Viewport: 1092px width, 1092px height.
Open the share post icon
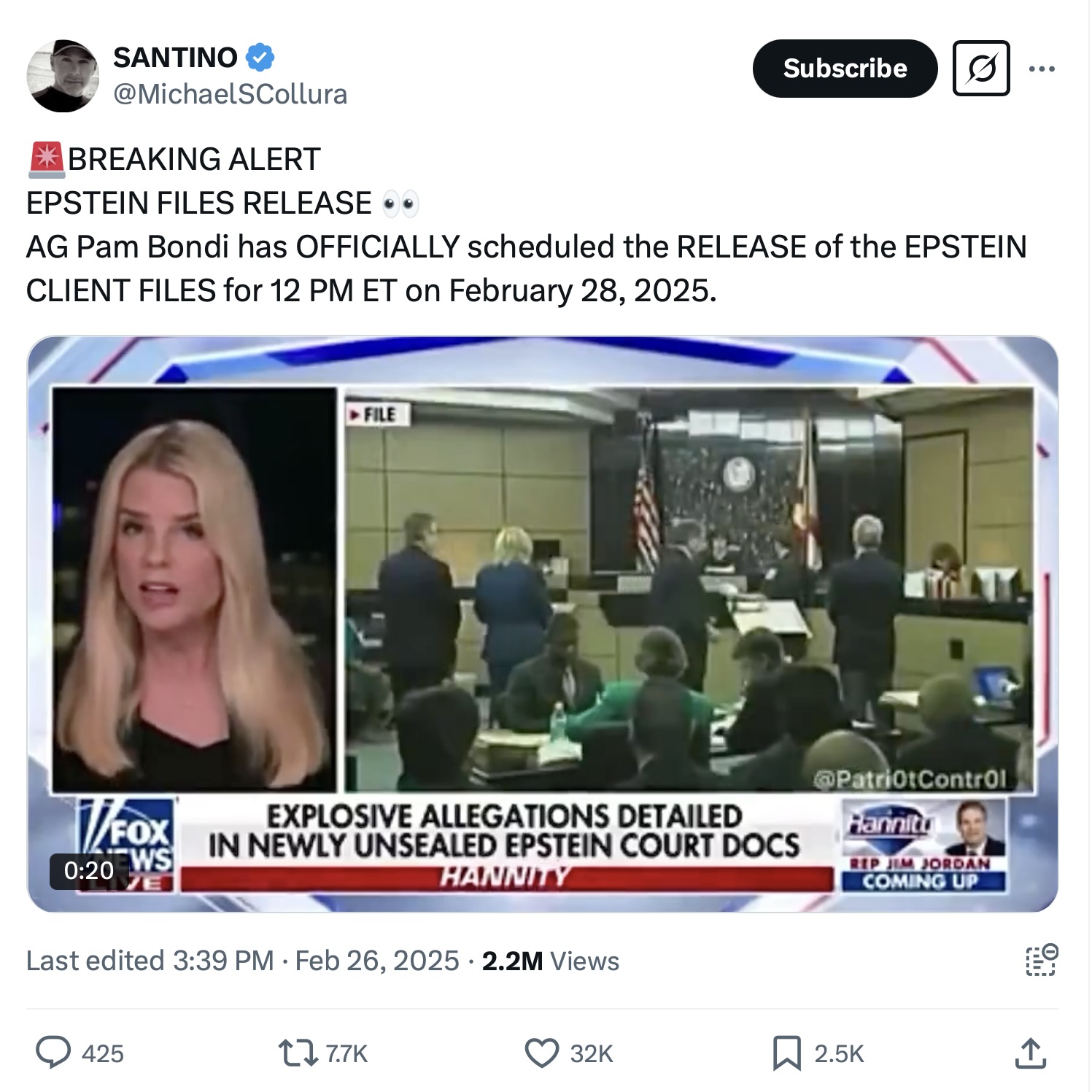click(x=1030, y=1053)
